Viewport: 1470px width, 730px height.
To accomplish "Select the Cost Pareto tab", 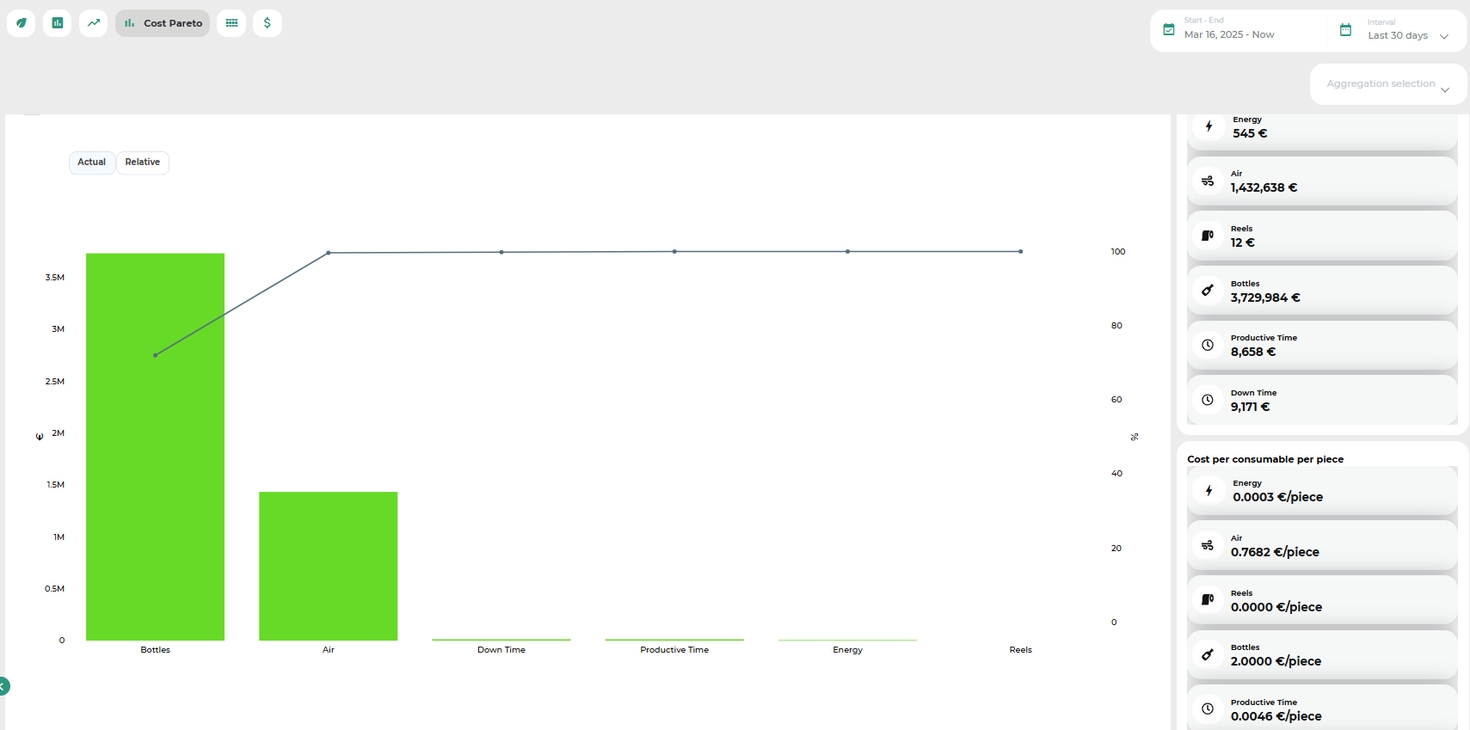I will click(x=163, y=23).
